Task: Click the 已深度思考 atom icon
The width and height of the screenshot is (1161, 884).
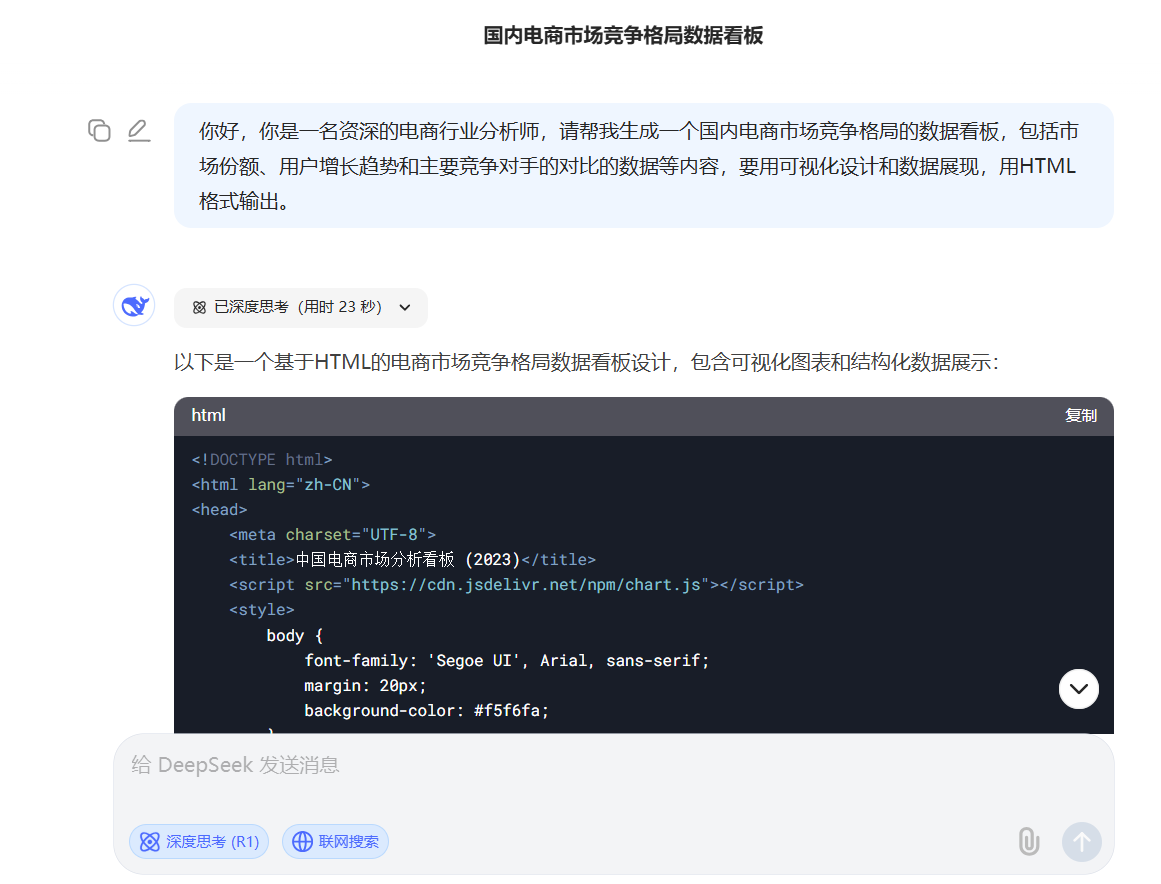Action: click(x=199, y=307)
